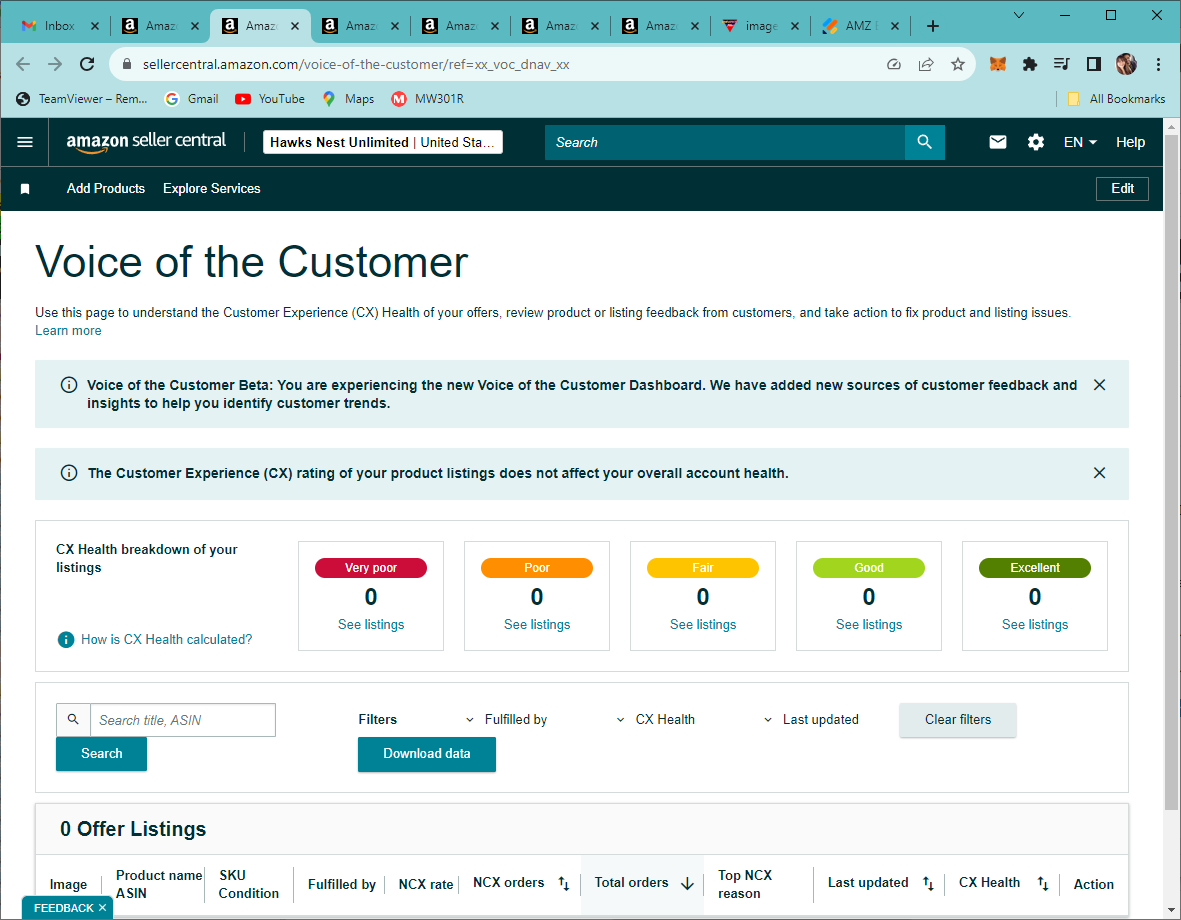The height and width of the screenshot is (920, 1181).
Task: Open the tab search chevron in title bar
Action: [1018, 15]
